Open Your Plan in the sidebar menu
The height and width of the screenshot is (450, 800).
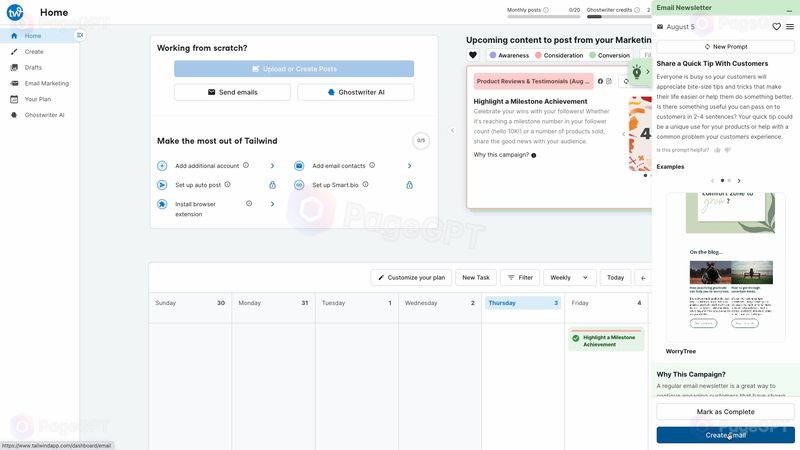(40, 99)
